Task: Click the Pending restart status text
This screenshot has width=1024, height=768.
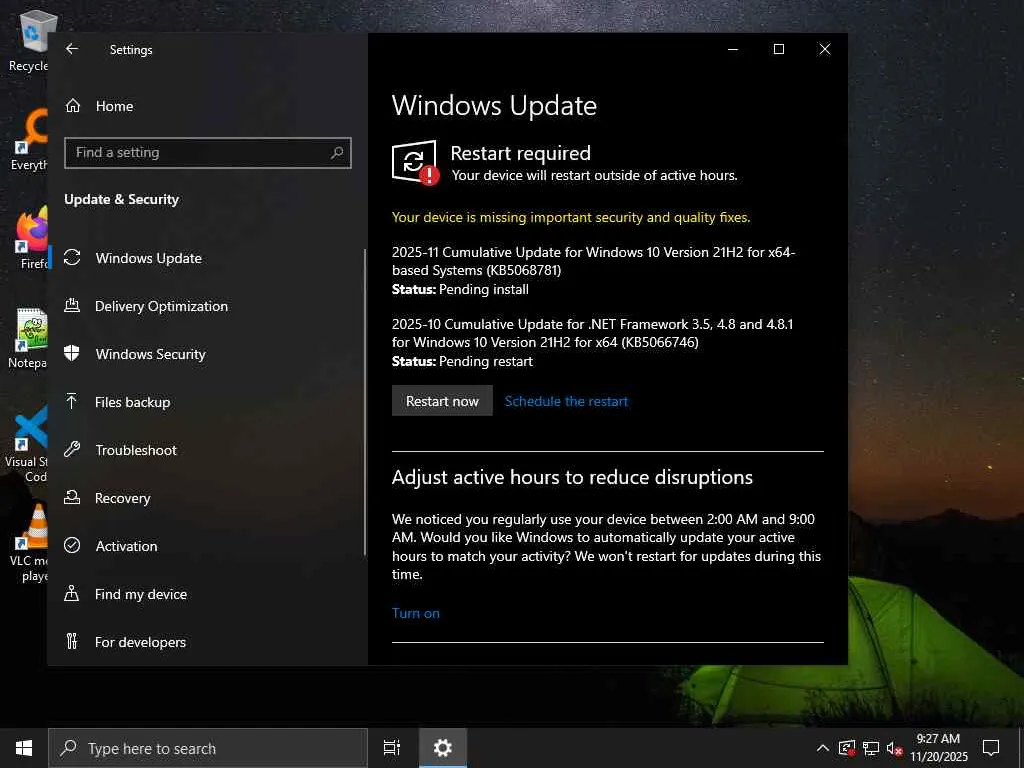Action: tap(486, 361)
